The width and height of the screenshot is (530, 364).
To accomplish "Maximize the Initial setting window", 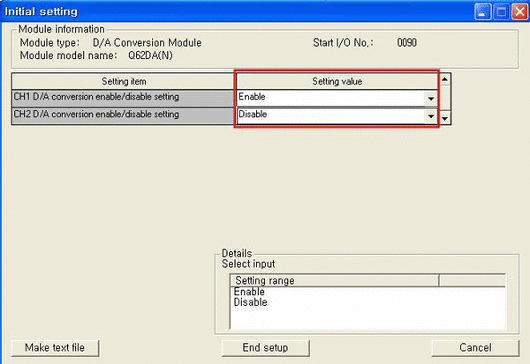I will click(501, 12).
